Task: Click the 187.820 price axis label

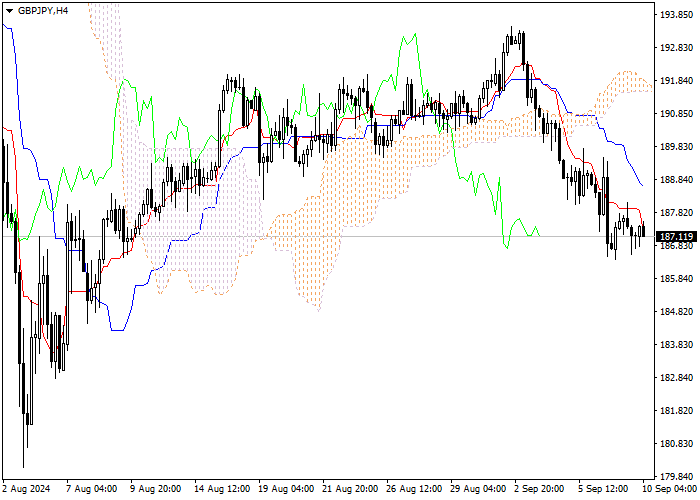Action: (676, 213)
